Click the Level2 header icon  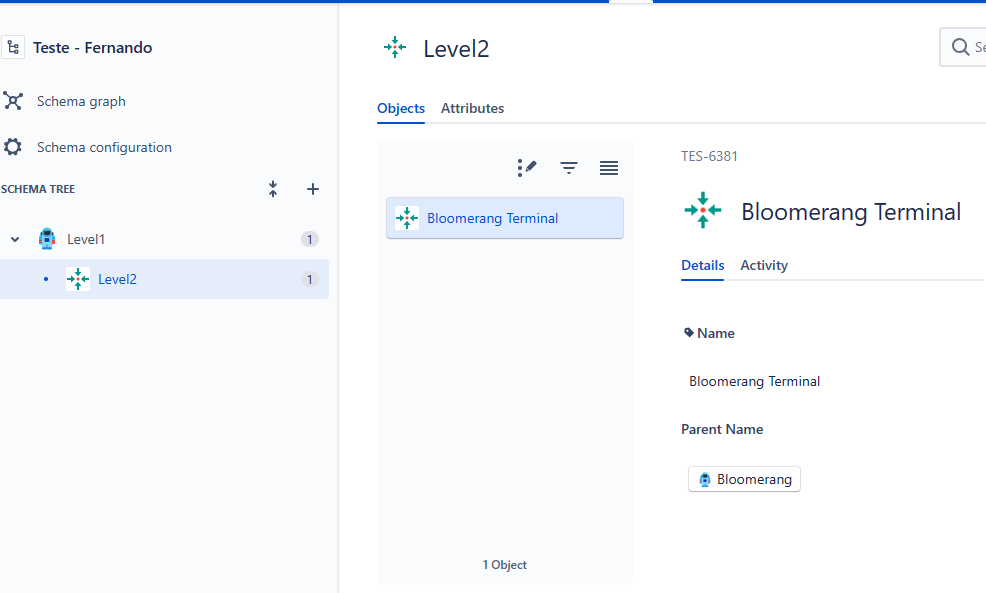(395, 47)
